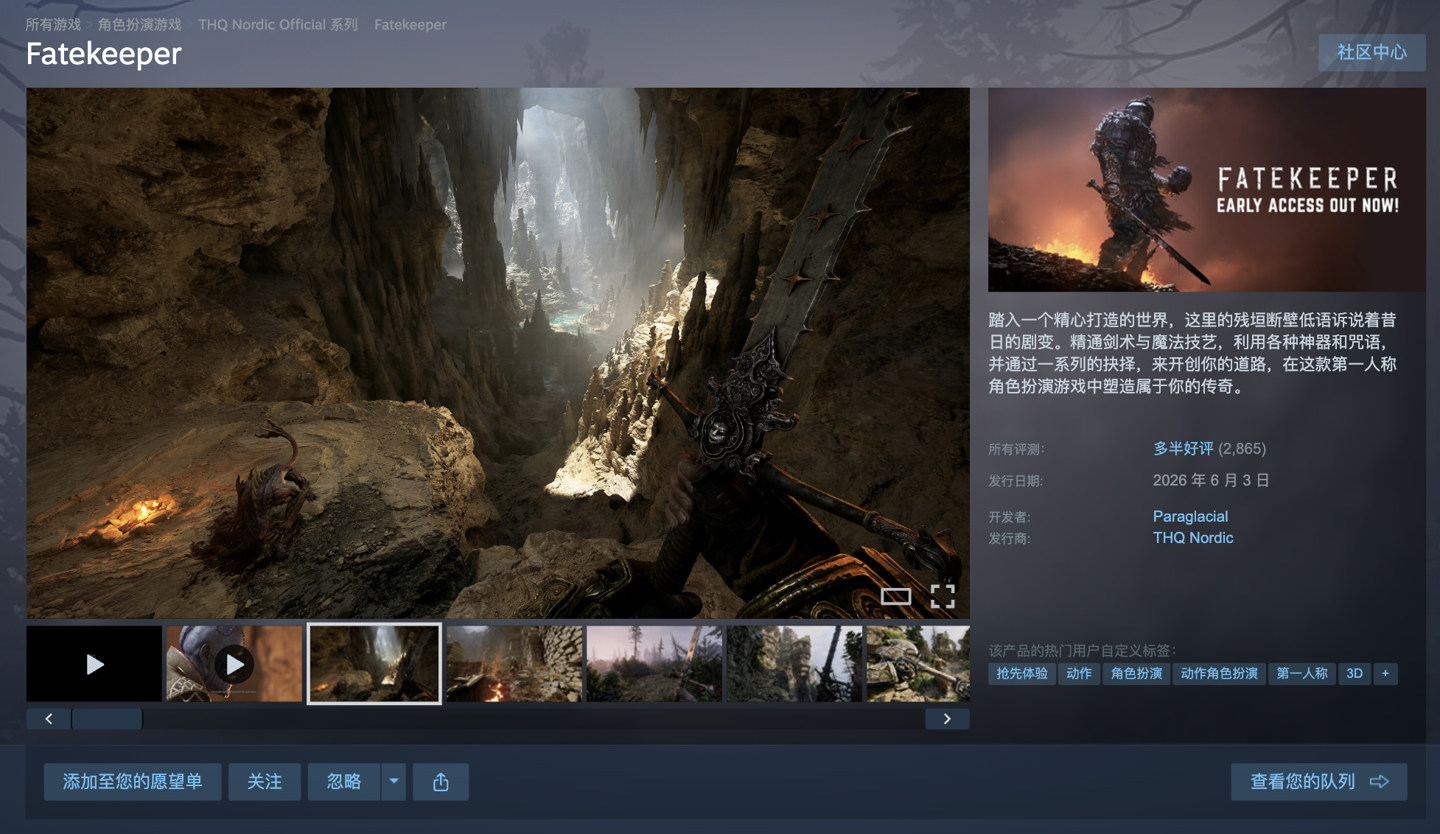
Task: Open 社区中心 community hub
Action: tap(1372, 52)
